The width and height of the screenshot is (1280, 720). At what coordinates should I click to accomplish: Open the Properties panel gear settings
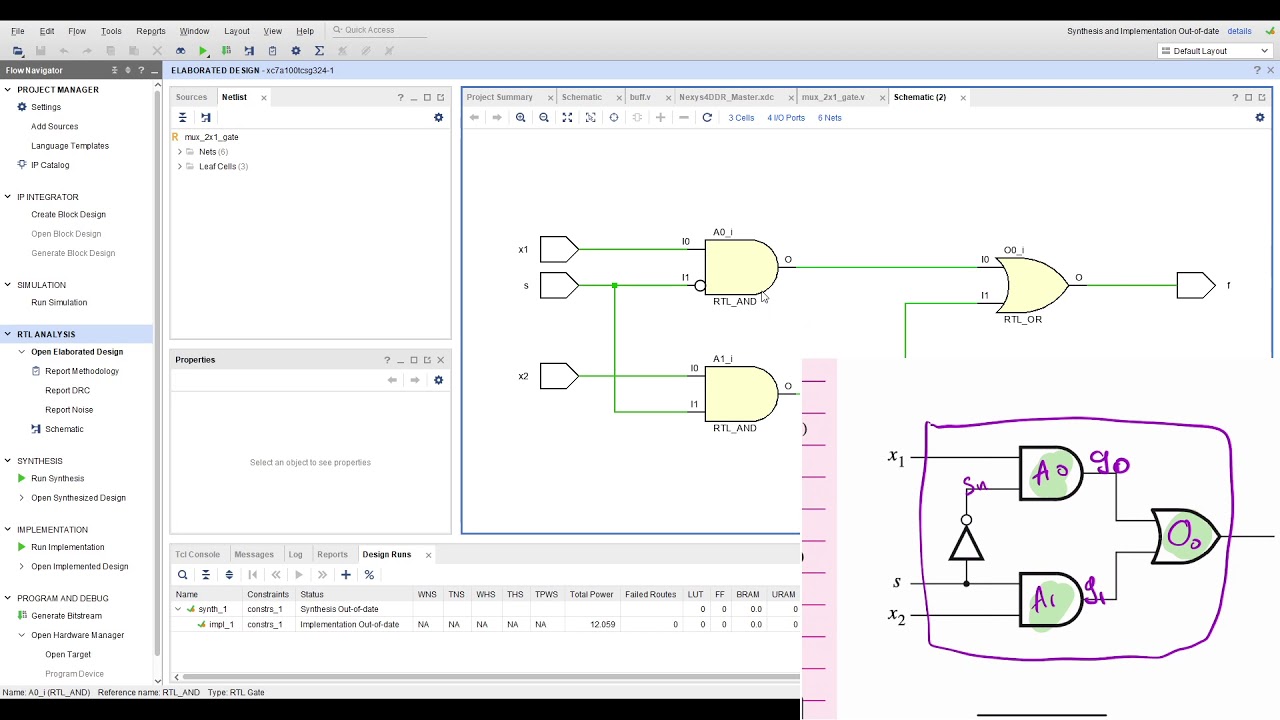(438, 380)
